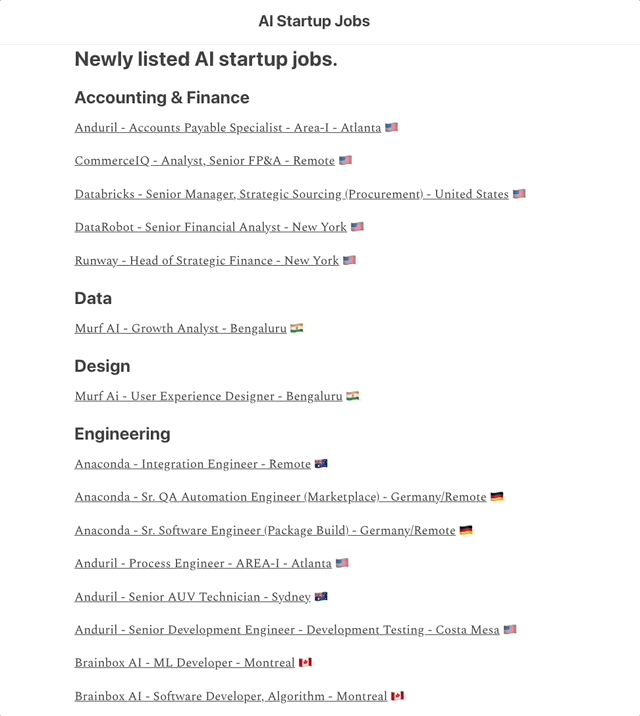Open the Anaconda Sr. QA Automation Engineer link
The height and width of the screenshot is (716, 640).
pyautogui.click(x=280, y=497)
